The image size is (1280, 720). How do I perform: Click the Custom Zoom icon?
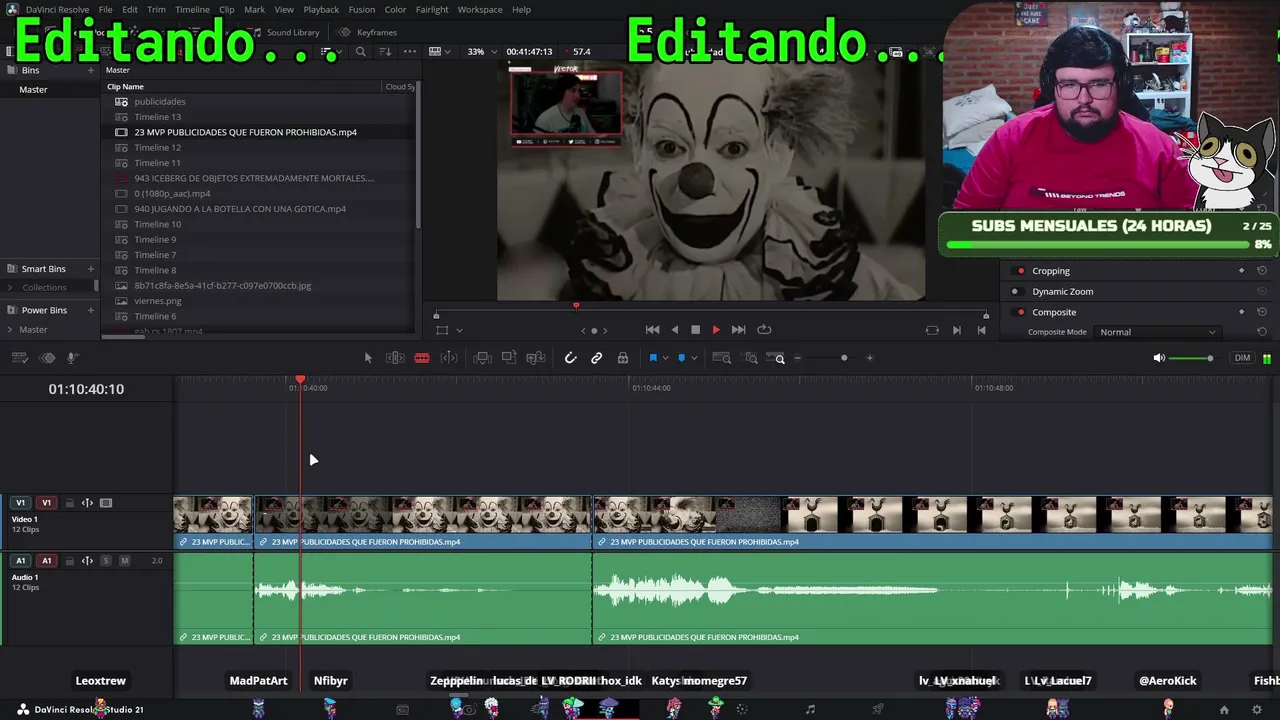point(776,358)
